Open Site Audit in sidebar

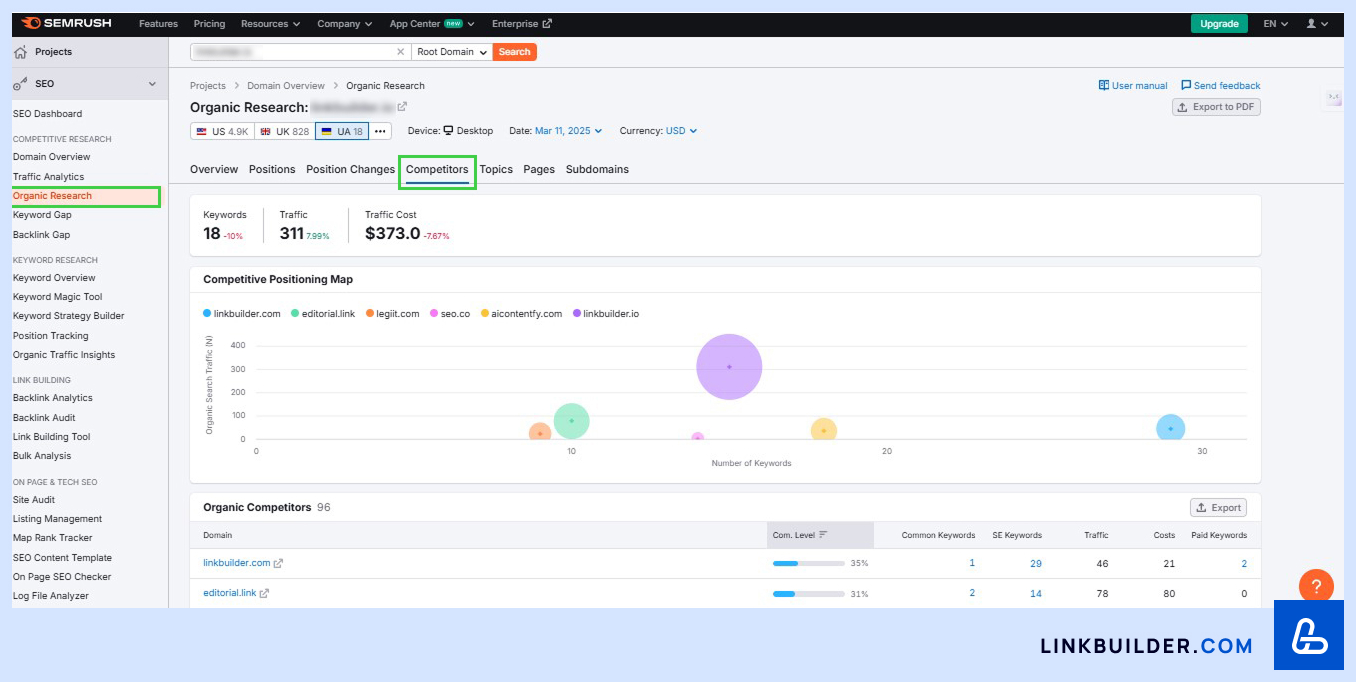click(x=34, y=500)
